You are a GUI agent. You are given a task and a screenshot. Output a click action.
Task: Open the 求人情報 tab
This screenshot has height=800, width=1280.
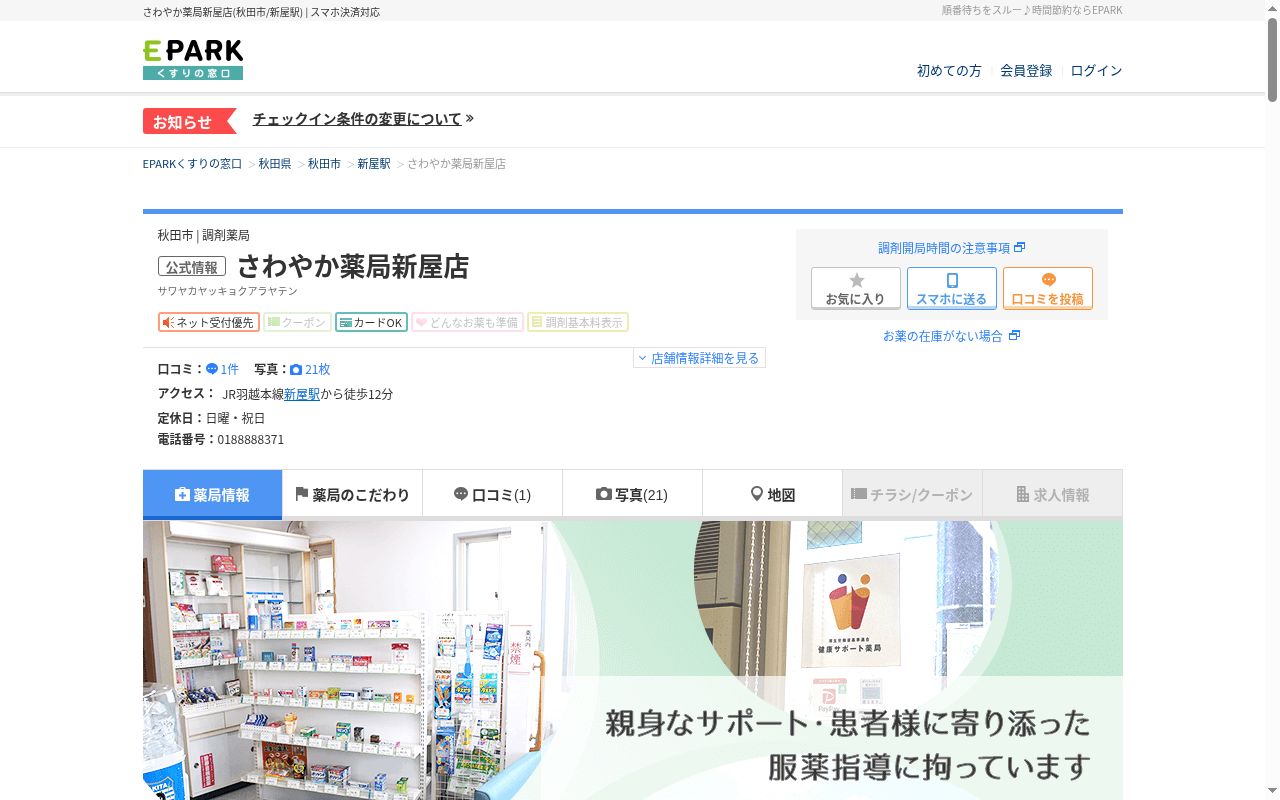pos(1052,494)
